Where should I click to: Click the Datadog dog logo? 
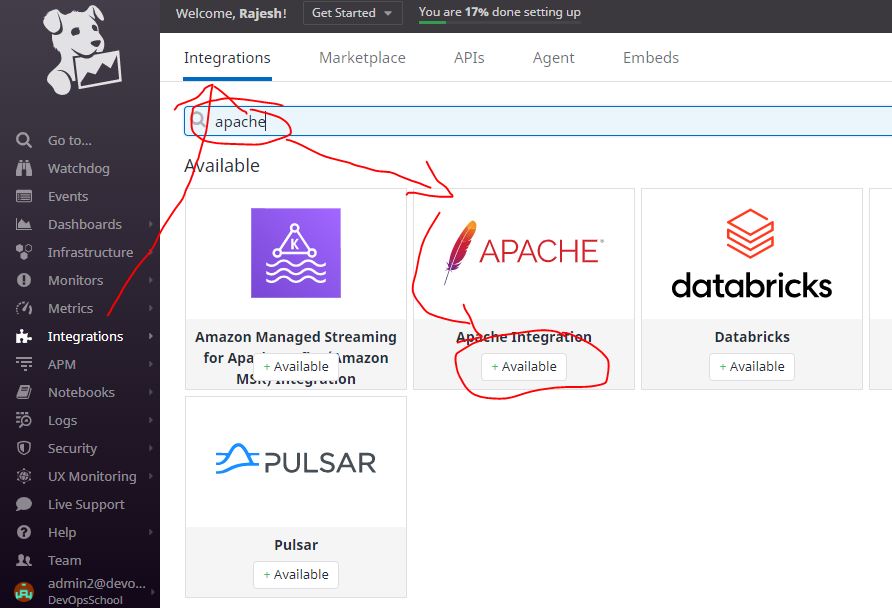coord(80,55)
